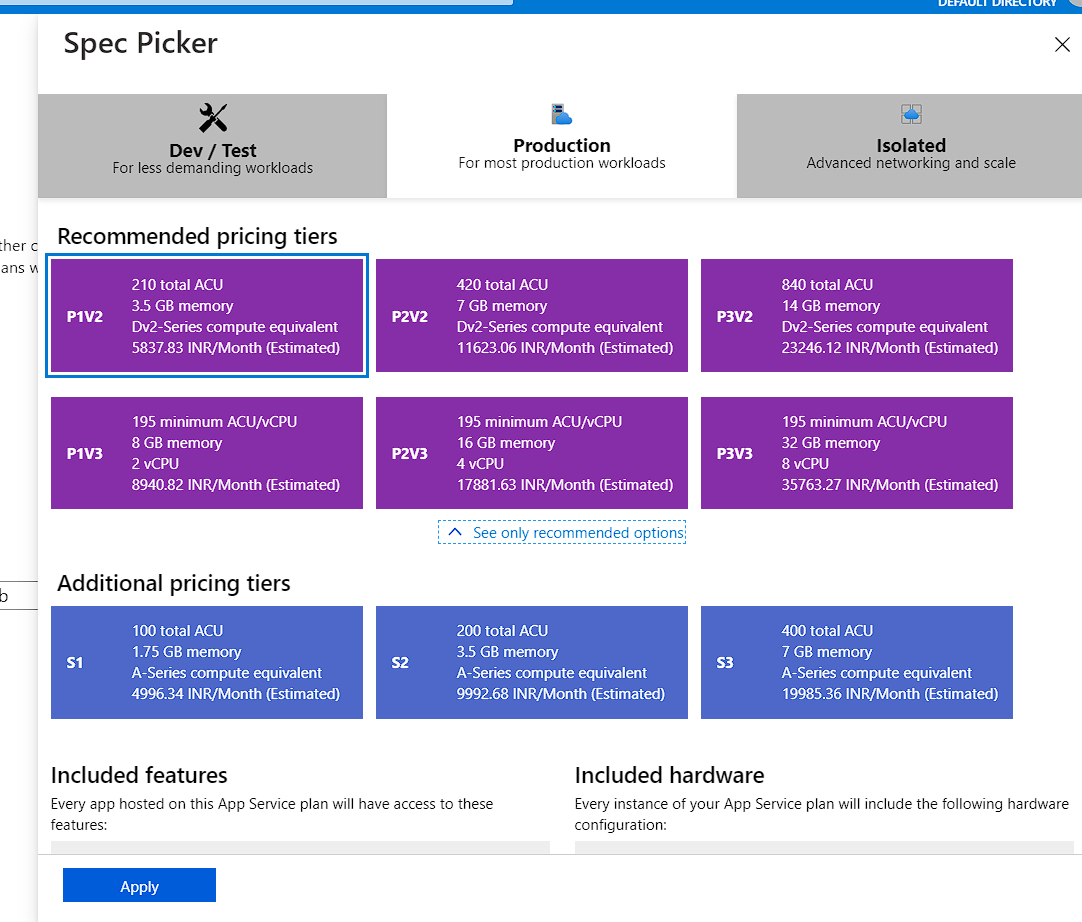Pick the P3V2 14 GB memory tier
Screen dimensions: 1082x922
point(857,315)
